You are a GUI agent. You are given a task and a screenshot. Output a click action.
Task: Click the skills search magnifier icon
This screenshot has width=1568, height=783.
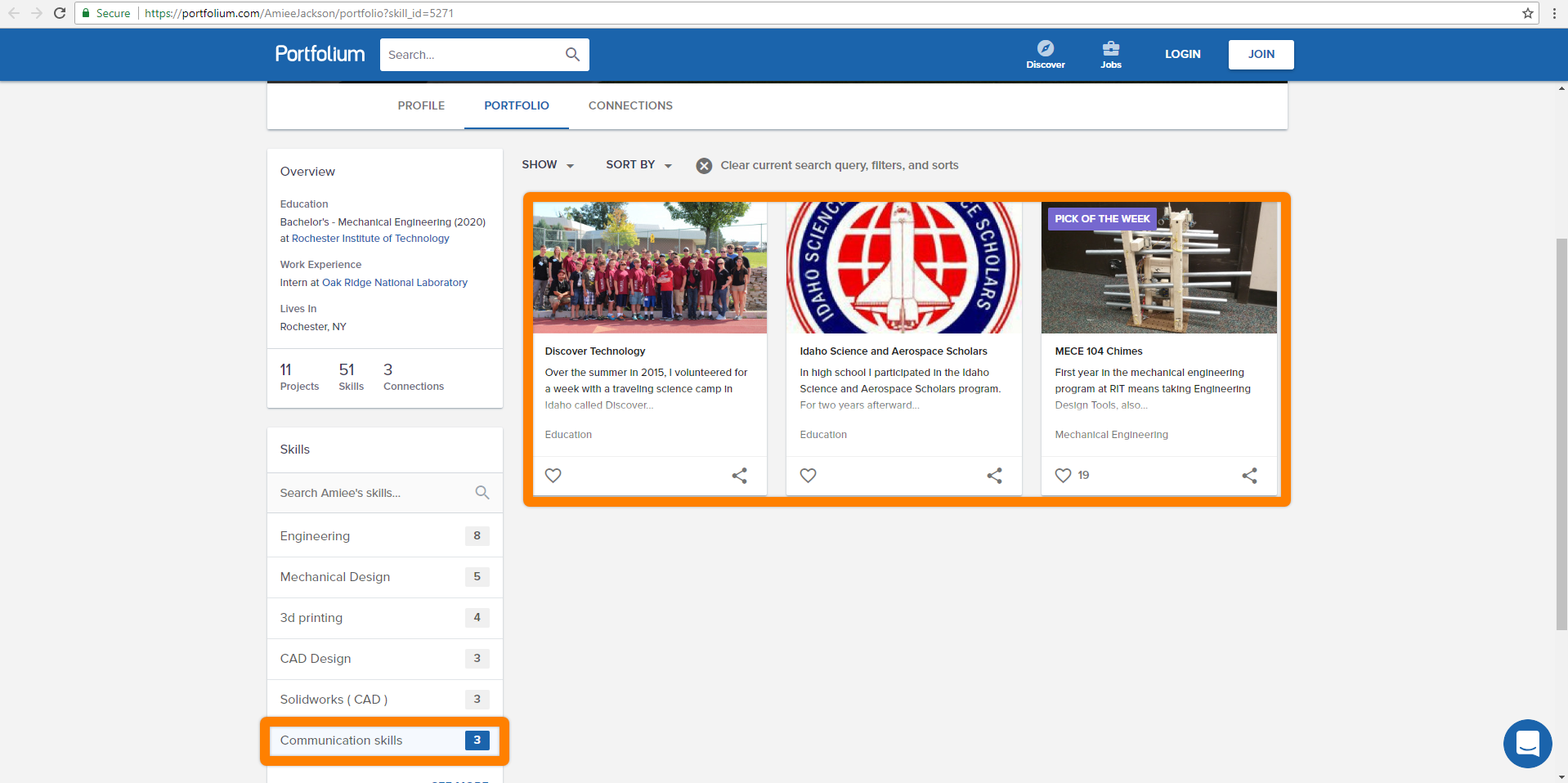(x=482, y=493)
